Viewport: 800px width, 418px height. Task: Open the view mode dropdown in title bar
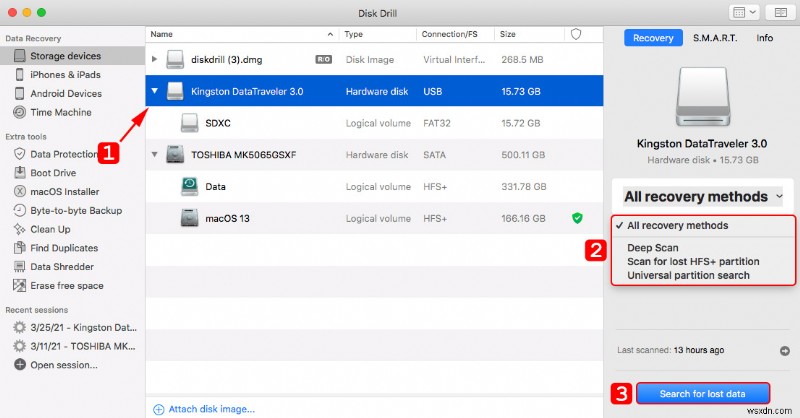(744, 13)
